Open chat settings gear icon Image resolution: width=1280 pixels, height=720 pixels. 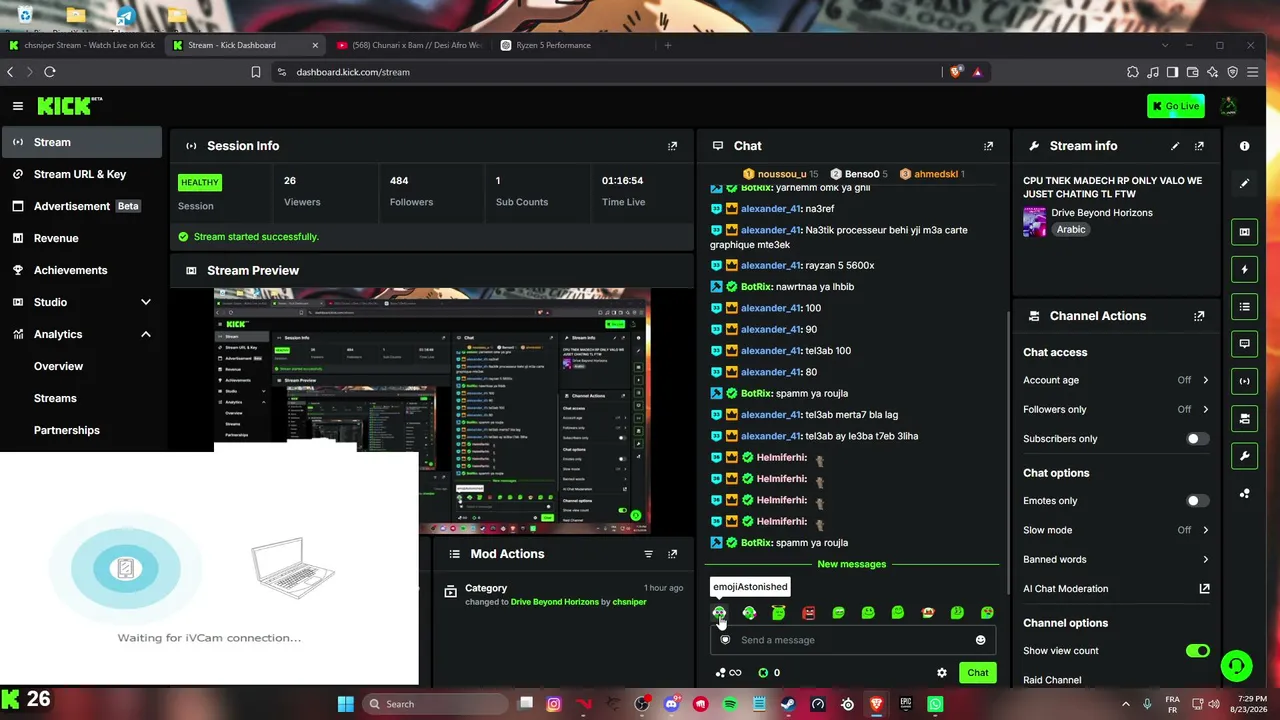pos(941,673)
